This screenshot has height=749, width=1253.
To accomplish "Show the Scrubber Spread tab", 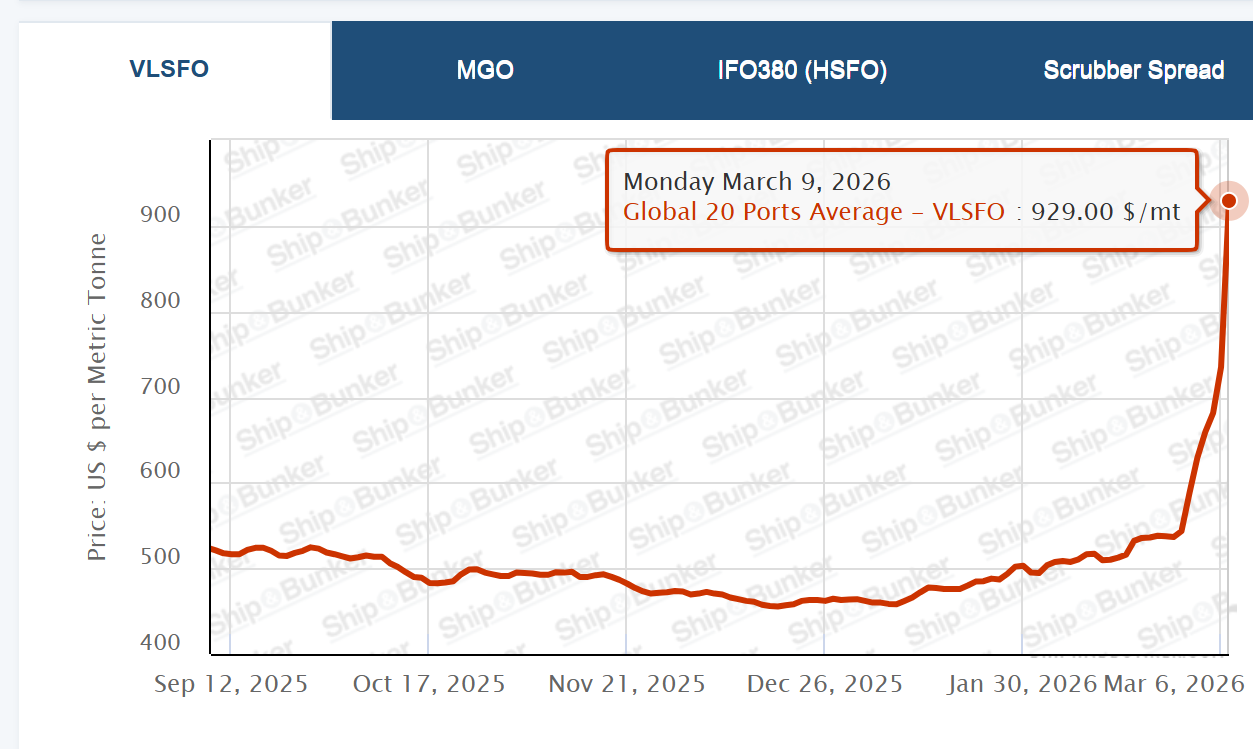I will pos(1133,70).
